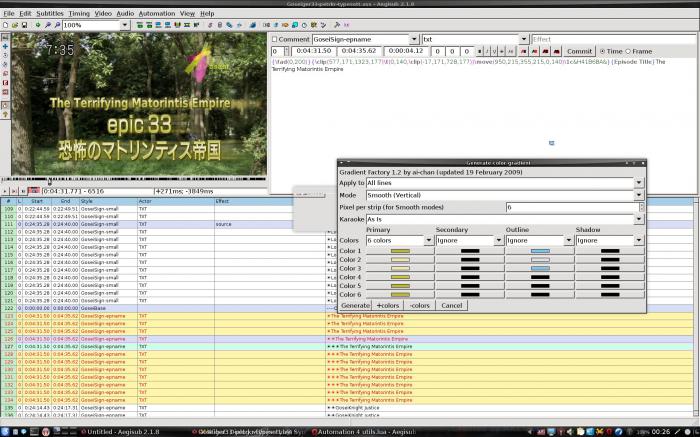This screenshot has height=437, width=700.
Task: Click the -colors button
Action: (x=420, y=305)
